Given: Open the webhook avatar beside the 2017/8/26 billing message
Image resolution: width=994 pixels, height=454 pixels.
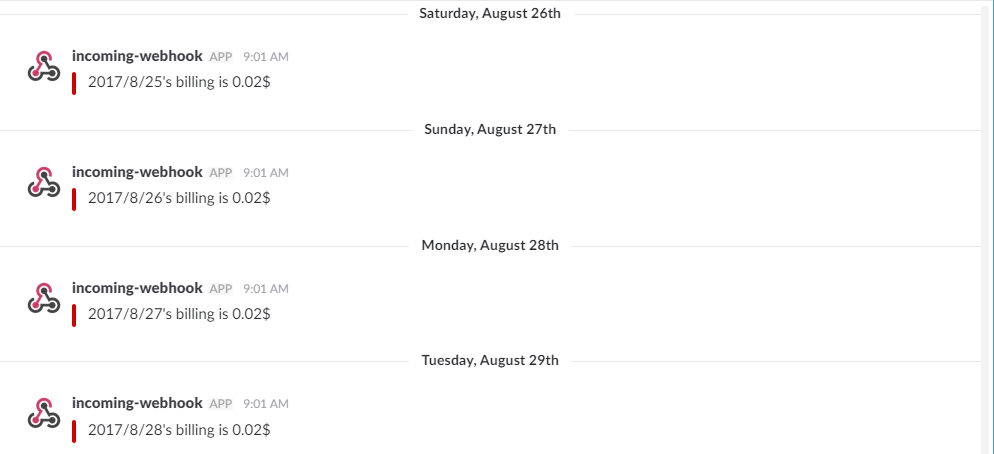Looking at the screenshot, I should click(x=43, y=183).
